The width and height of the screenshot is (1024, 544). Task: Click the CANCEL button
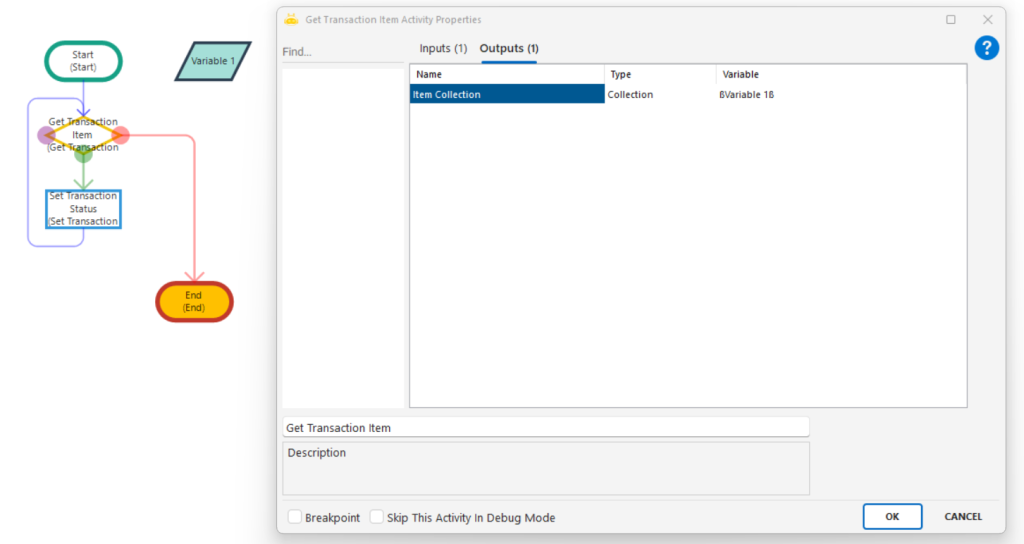pos(963,517)
